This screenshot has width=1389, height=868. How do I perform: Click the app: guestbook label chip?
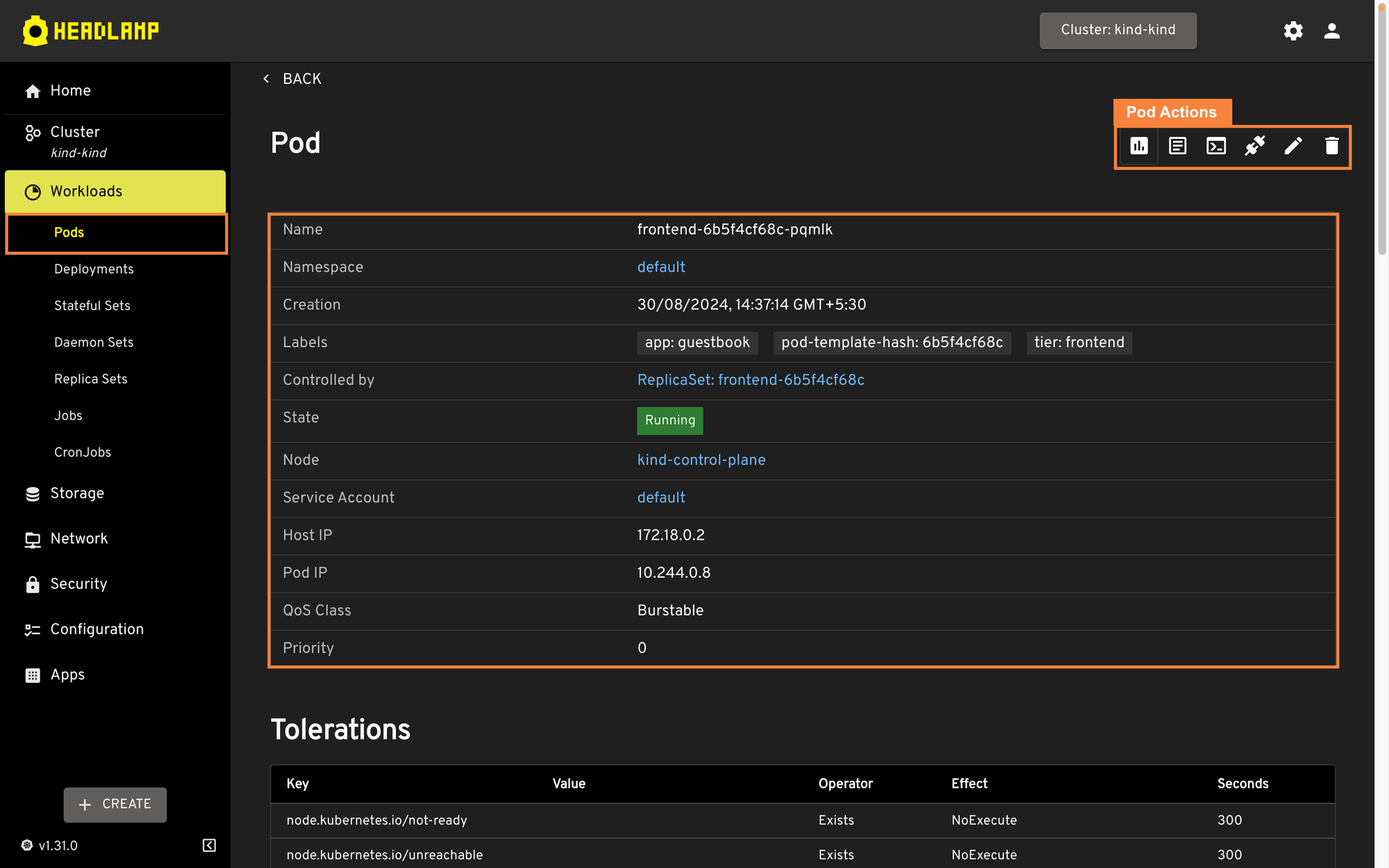click(x=697, y=343)
